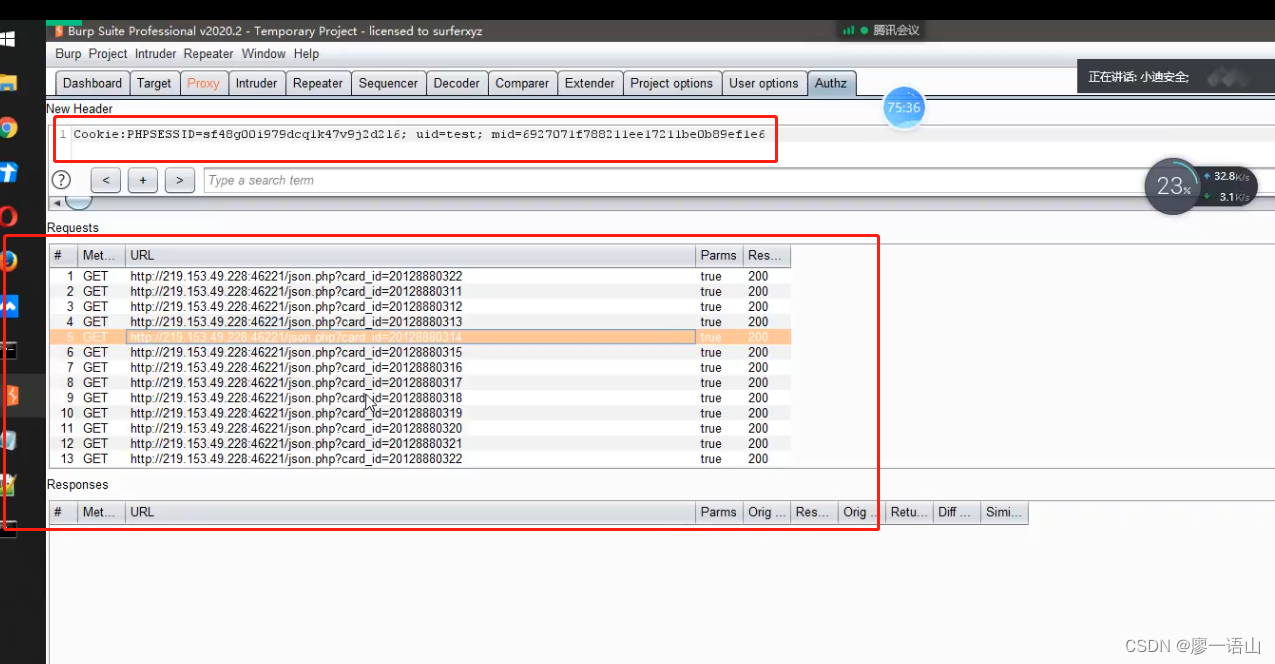This screenshot has width=1275, height=664.
Task: Click the Responses URL column header
Action: [x=411, y=512]
